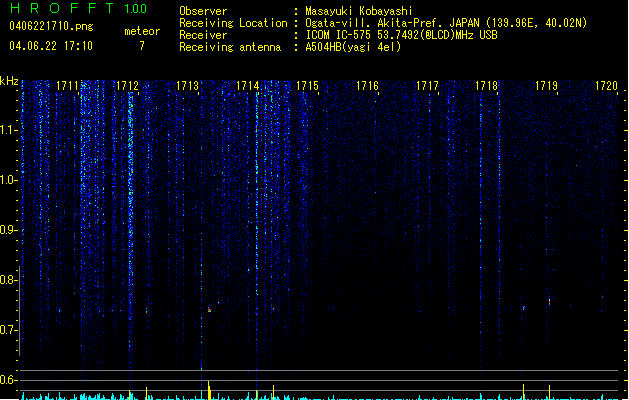629x400 pixels.
Task: Click the 0.9 kHz frequency axis label
Action: (x=8, y=230)
